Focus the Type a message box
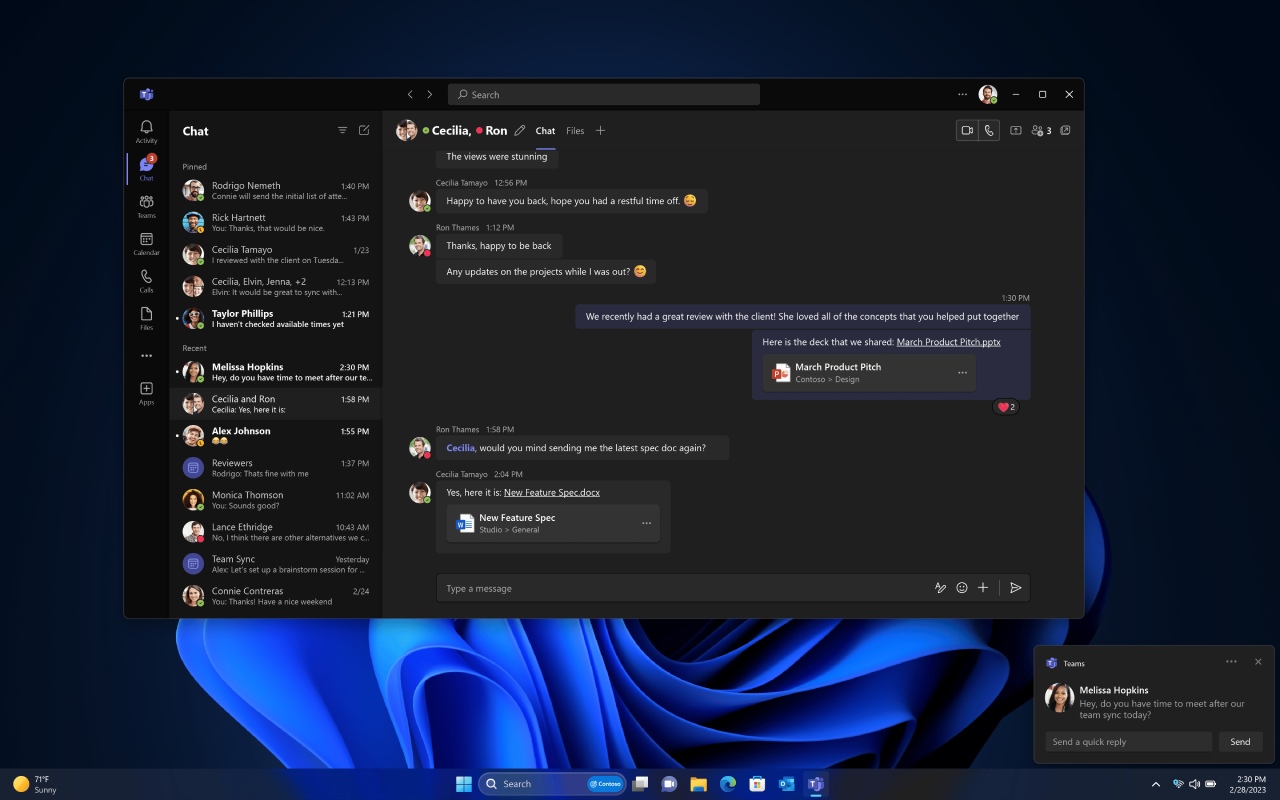This screenshot has width=1280, height=800. pyautogui.click(x=683, y=588)
